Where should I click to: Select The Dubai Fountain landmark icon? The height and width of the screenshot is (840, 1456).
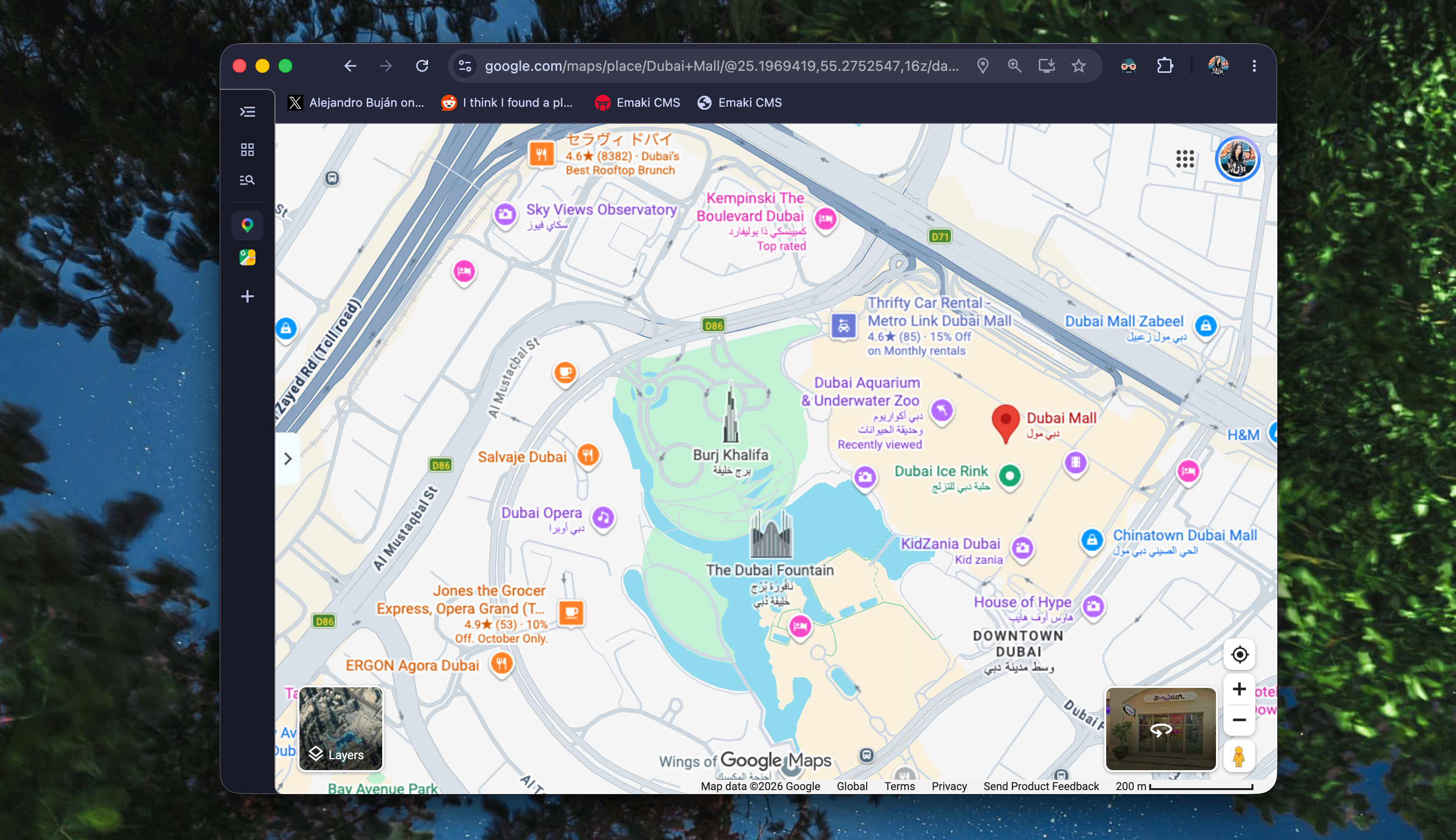[x=770, y=534]
